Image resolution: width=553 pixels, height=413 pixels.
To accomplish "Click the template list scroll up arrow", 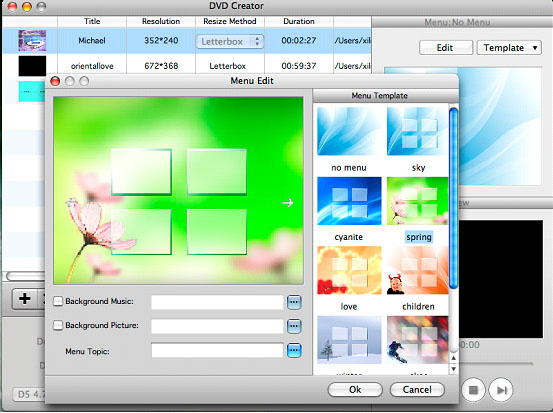I will [x=454, y=358].
